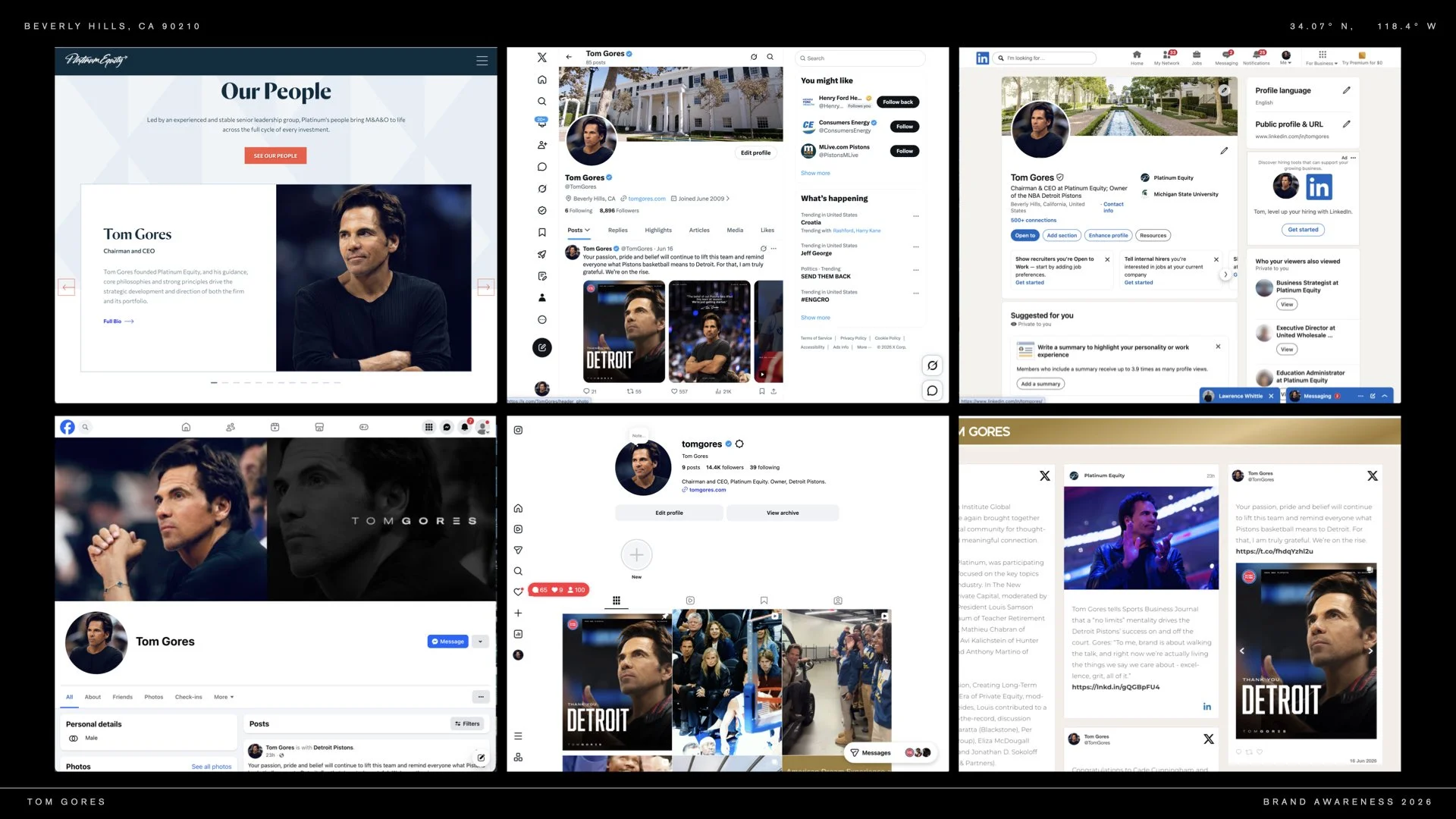Open the X Home icon in sidebar
Image resolution: width=1456 pixels, height=819 pixels.
541,80
